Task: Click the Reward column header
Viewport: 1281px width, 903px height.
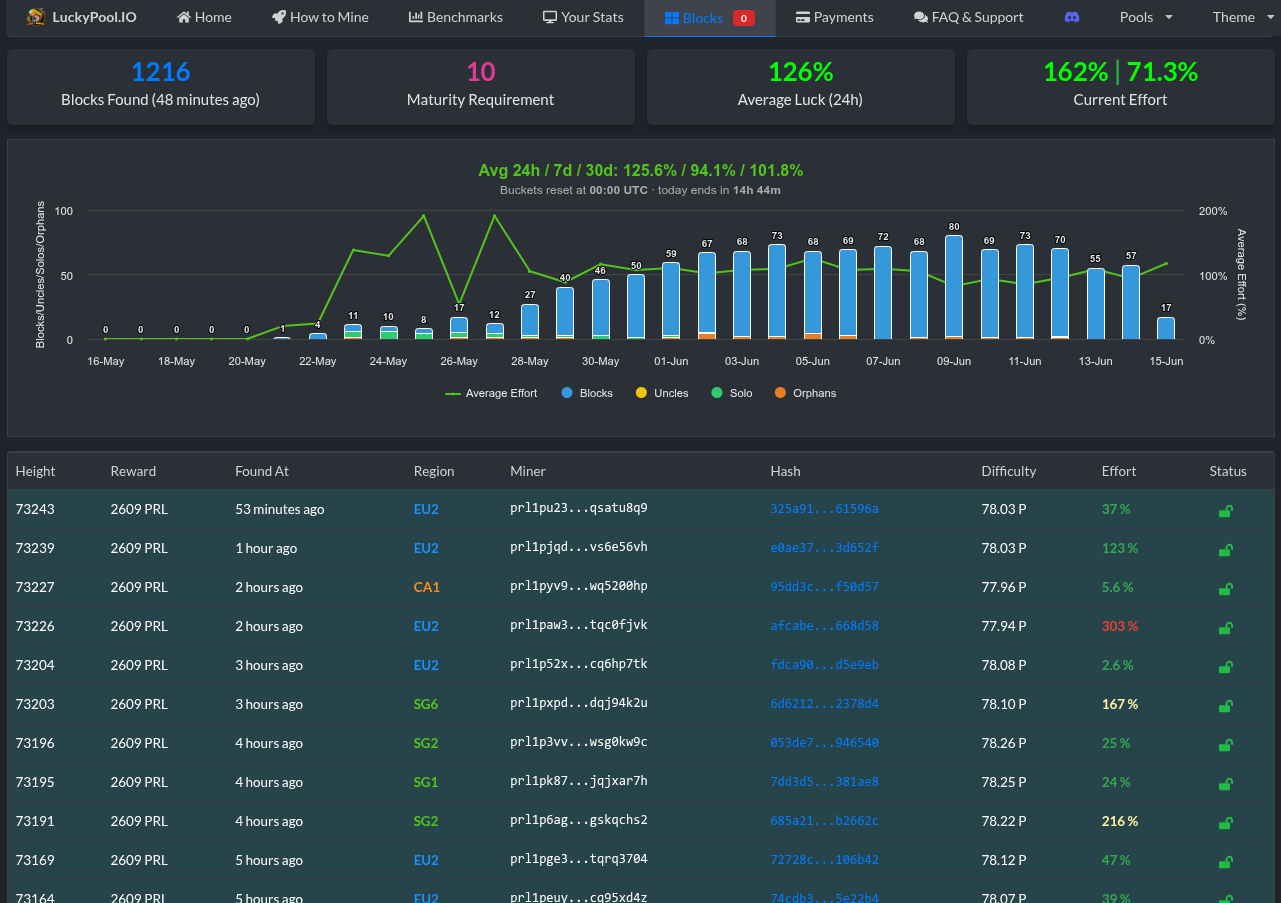Action: click(133, 471)
